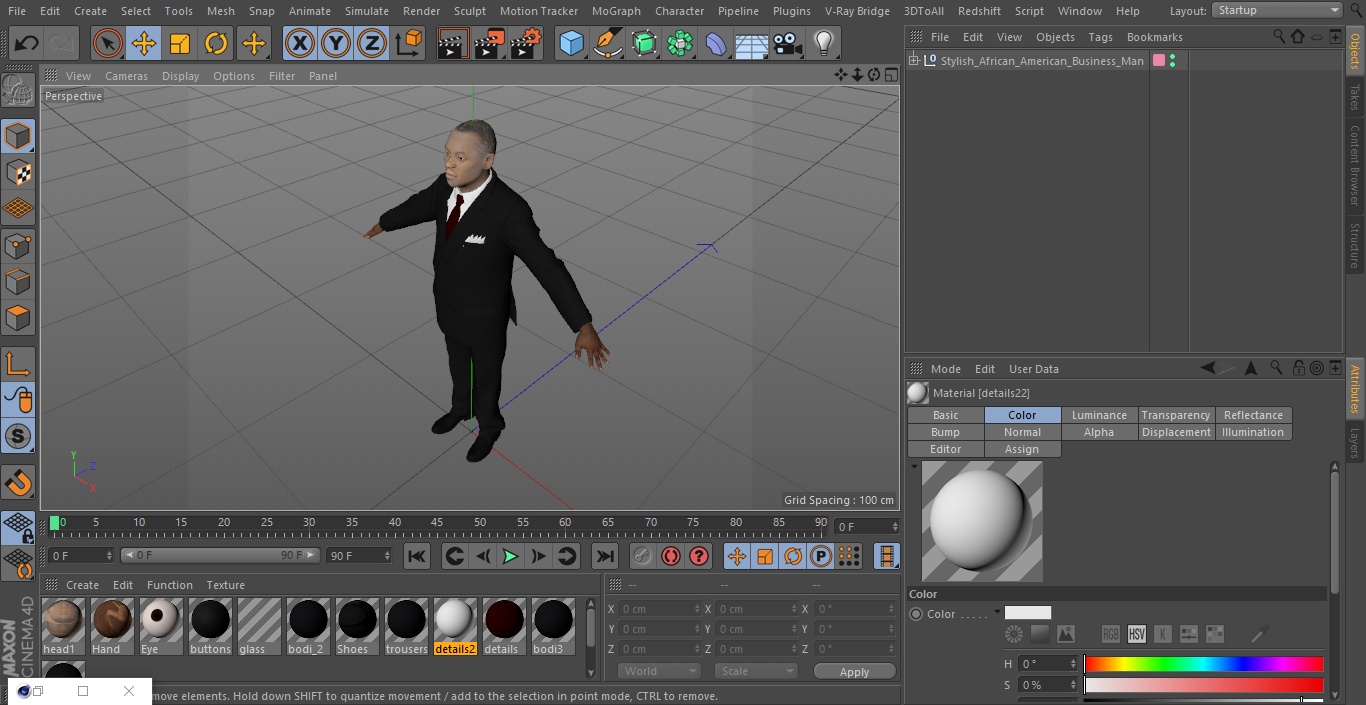
Task: Toggle visibility dots of Stylish_African_American_Business_Man
Action: [1172, 61]
